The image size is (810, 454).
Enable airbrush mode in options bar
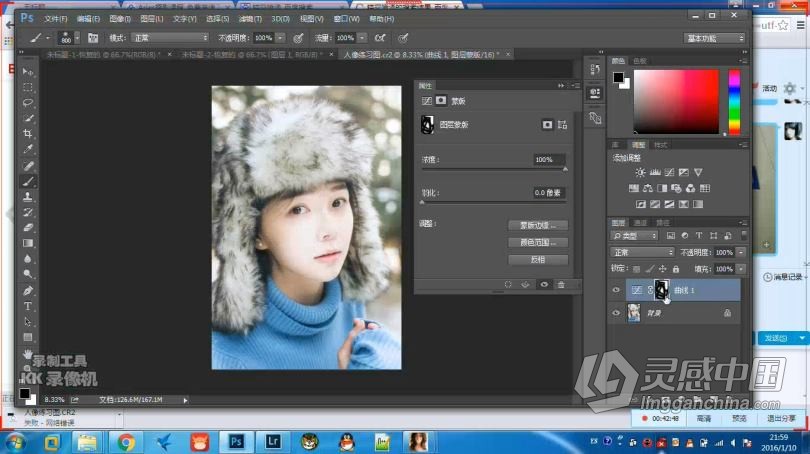click(x=380, y=38)
